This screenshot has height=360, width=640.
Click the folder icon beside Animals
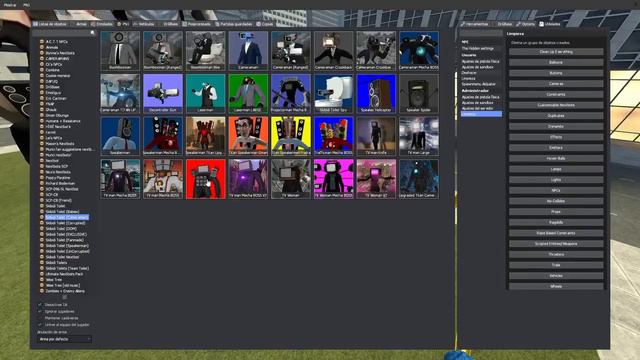coord(42,47)
